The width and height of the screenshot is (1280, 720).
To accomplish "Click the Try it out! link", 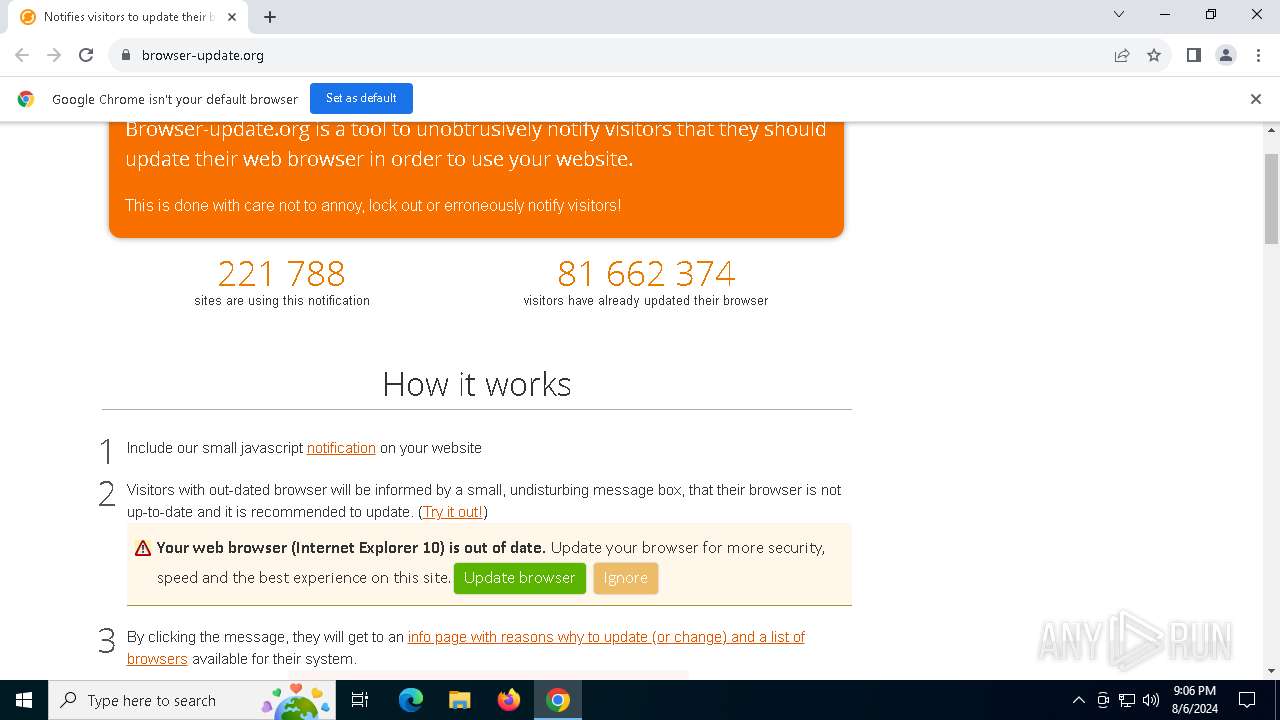I will pos(453,512).
